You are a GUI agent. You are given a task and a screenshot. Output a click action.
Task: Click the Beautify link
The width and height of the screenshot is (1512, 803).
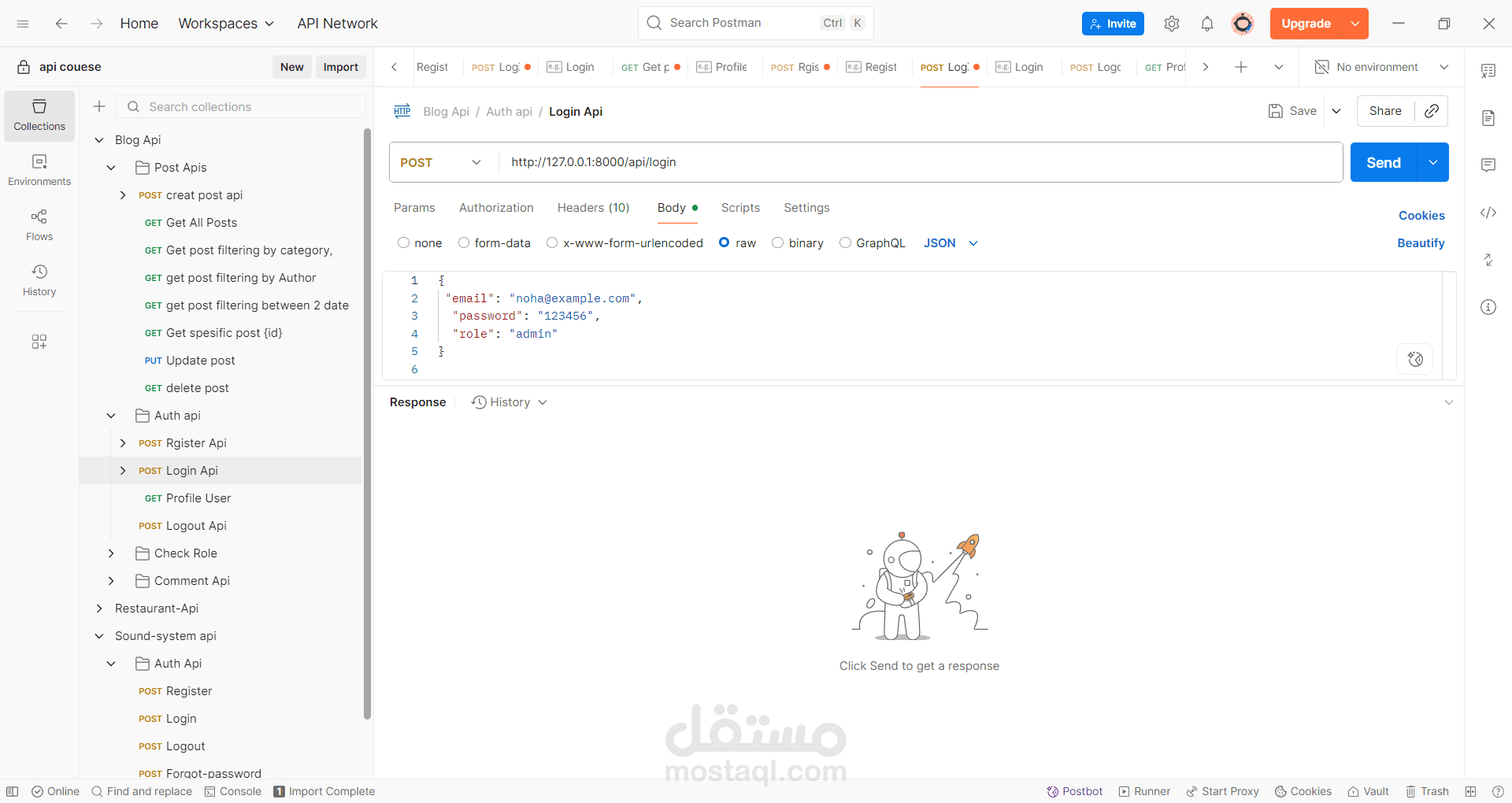pyautogui.click(x=1421, y=243)
